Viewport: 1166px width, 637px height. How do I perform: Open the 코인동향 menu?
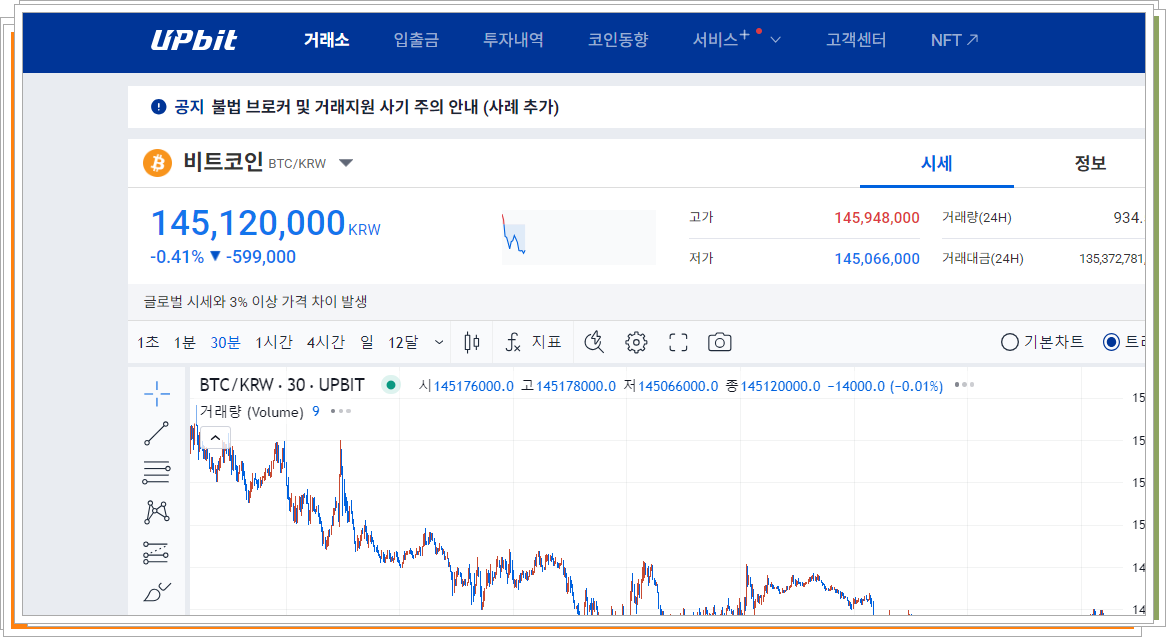pos(618,40)
